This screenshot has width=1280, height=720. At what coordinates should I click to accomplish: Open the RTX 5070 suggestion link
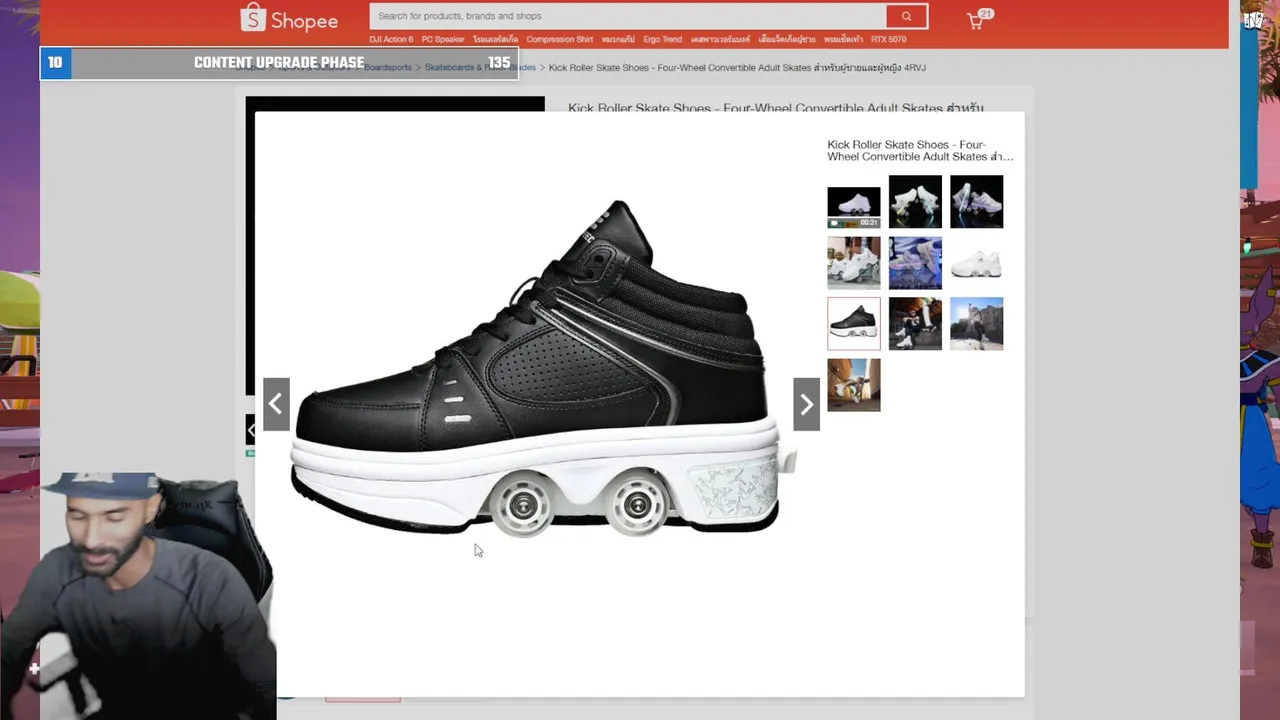tap(888, 40)
